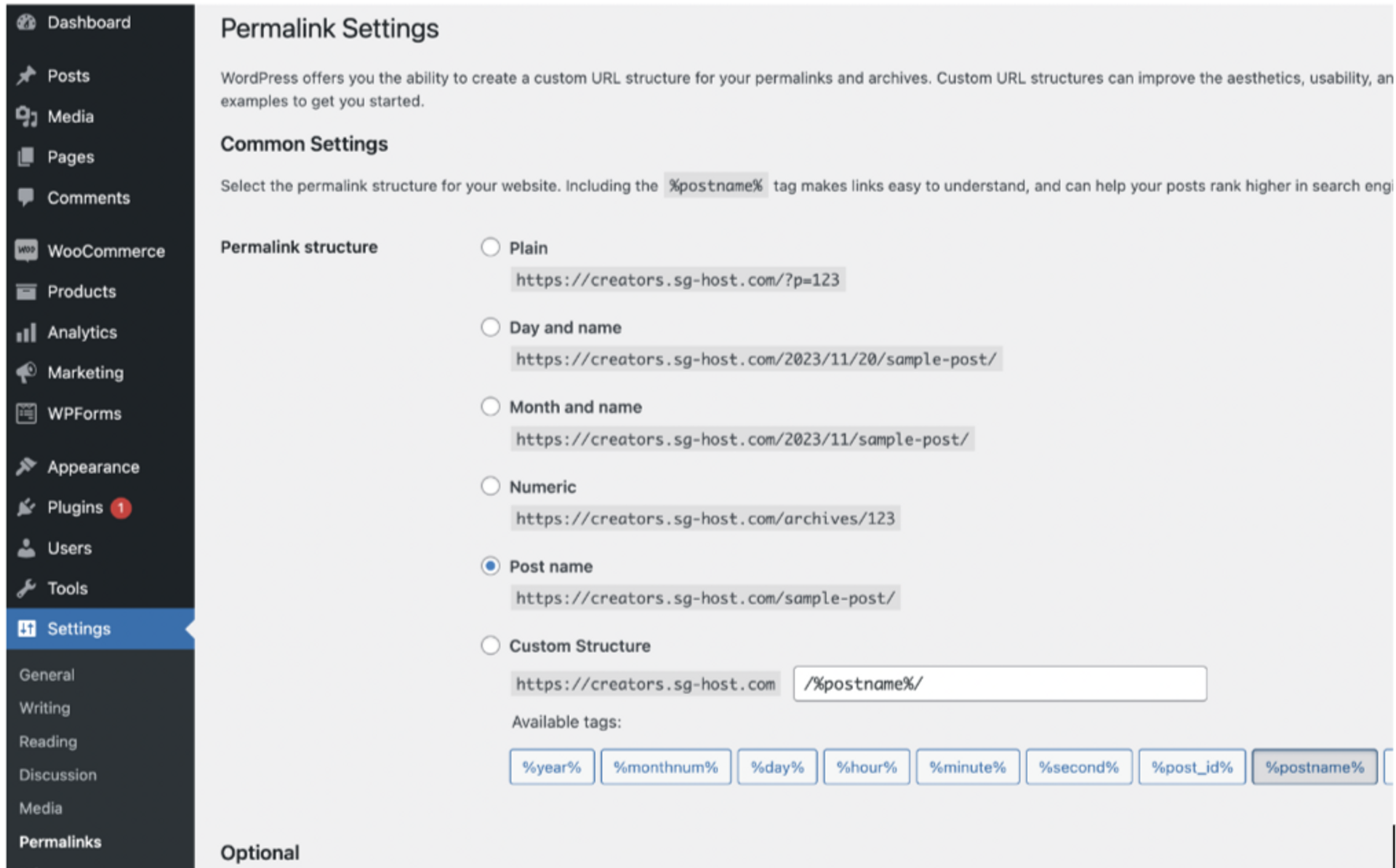1396x868 pixels.
Task: Open Media via its camera icon
Action: [x=26, y=116]
